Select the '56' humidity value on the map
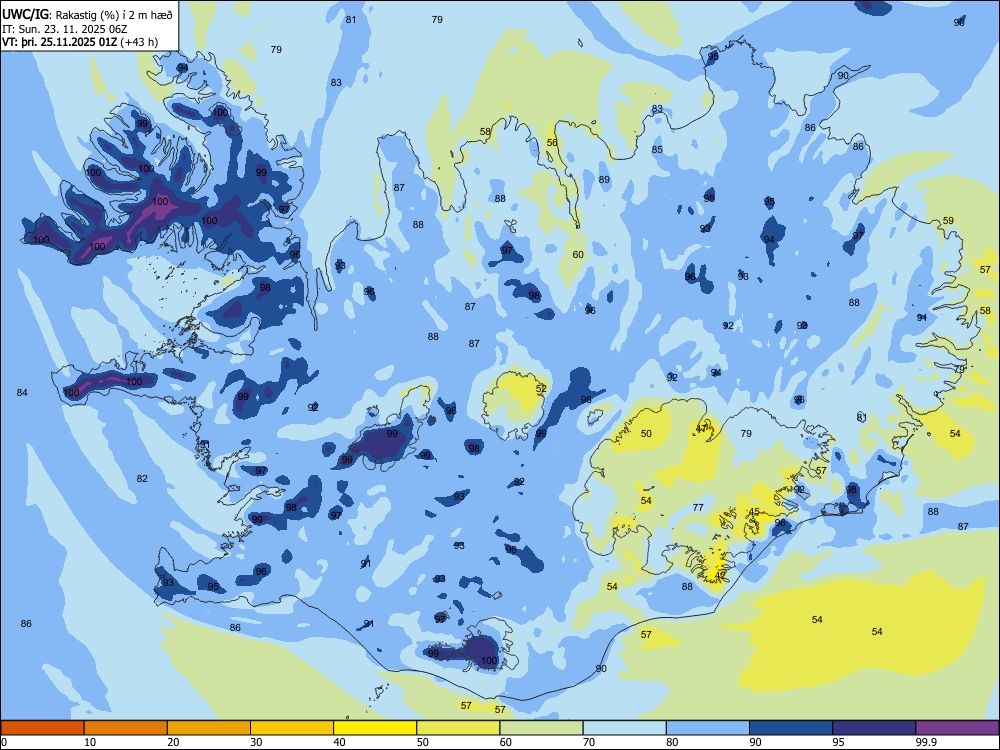Image resolution: width=1000 pixels, height=750 pixels. click(552, 143)
